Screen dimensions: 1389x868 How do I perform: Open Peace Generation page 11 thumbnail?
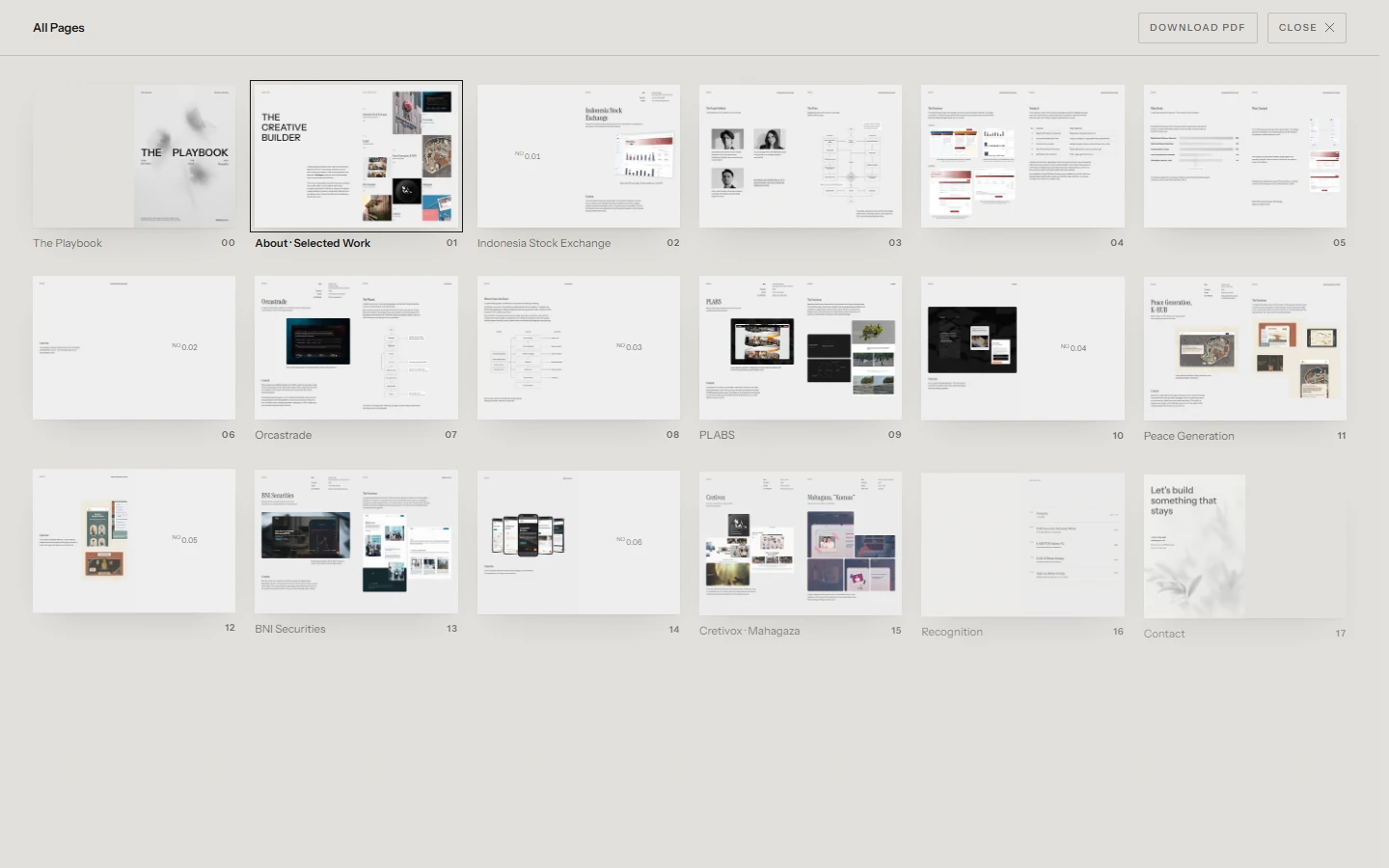[1245, 348]
